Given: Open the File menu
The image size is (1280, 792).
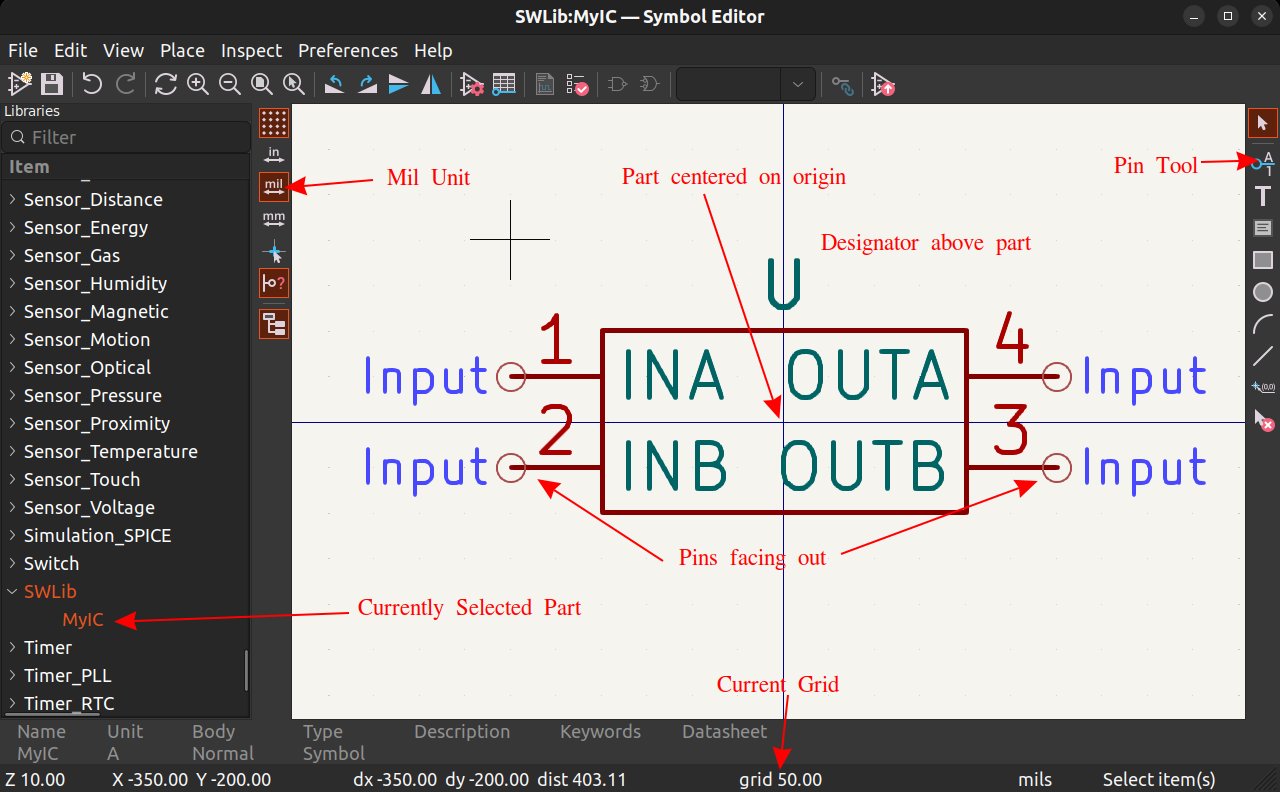Looking at the screenshot, I should [x=22, y=50].
